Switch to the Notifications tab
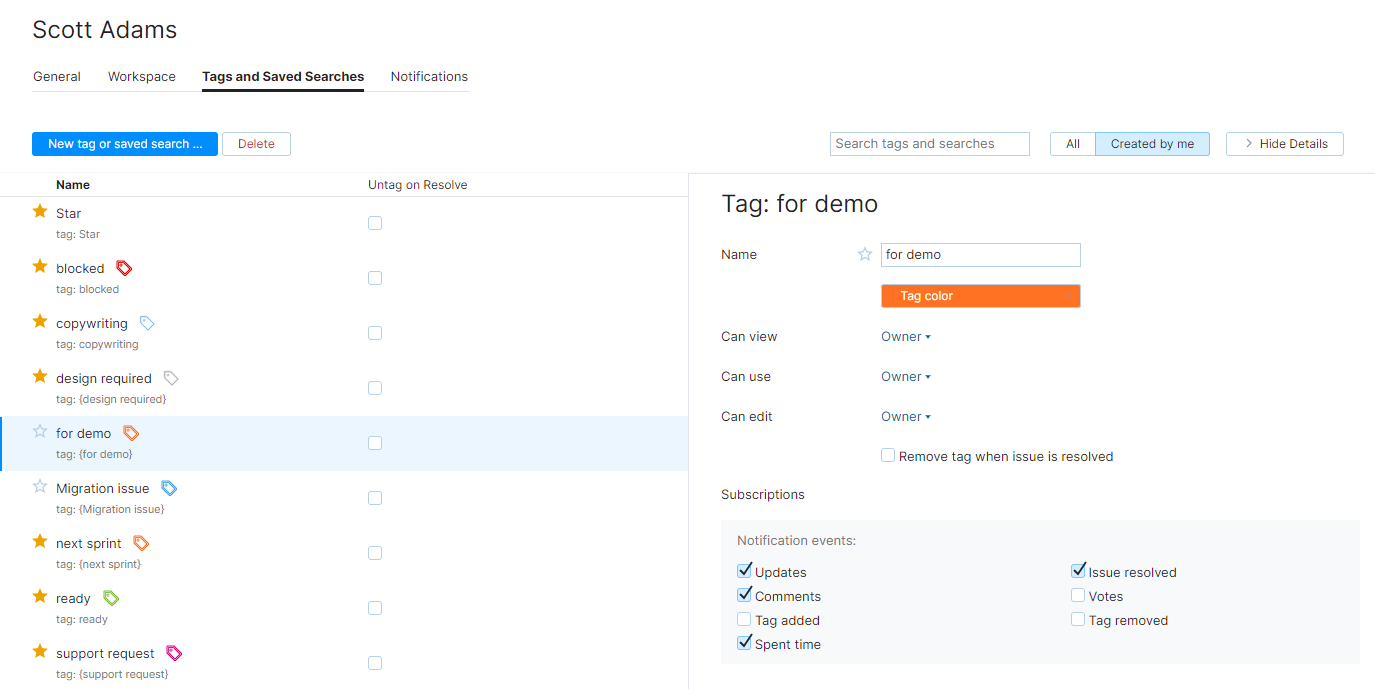 coord(429,76)
